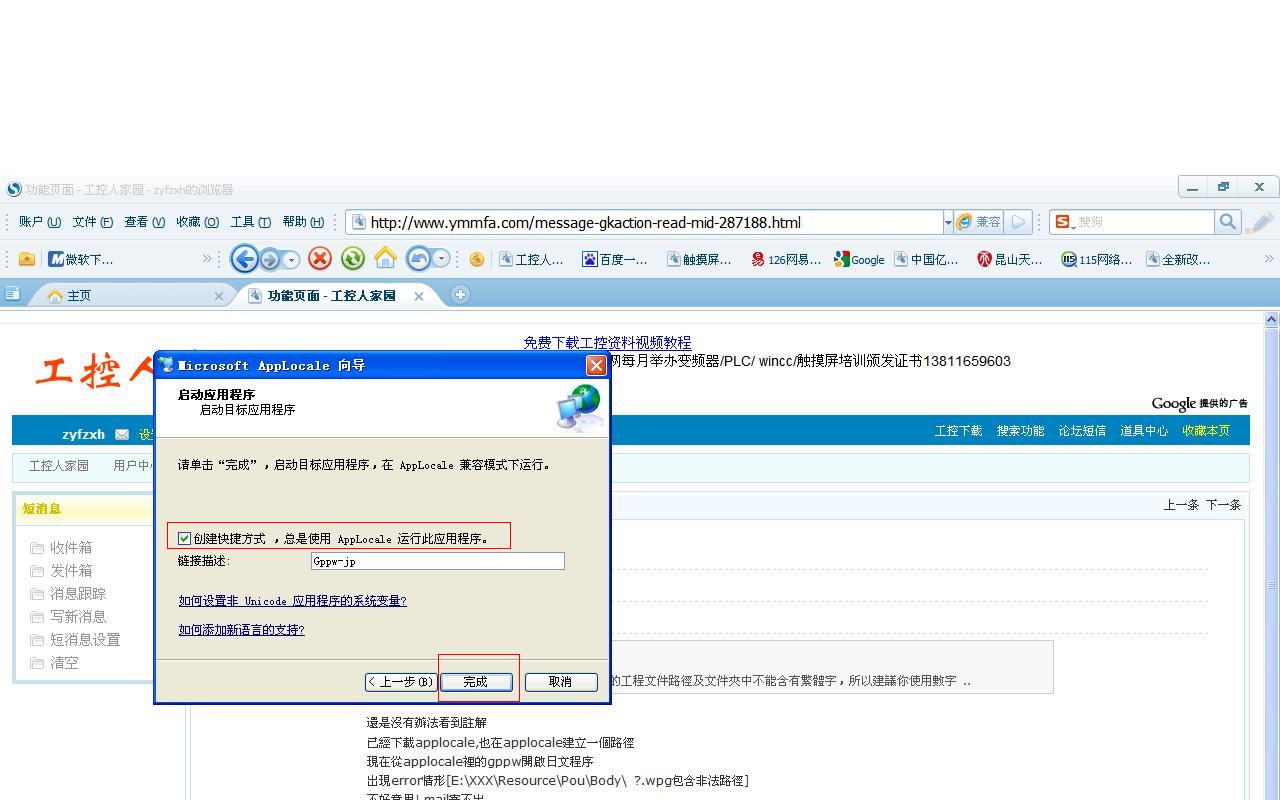This screenshot has height=800, width=1280.
Task: Open the 工具(T) menu
Action: 250,222
